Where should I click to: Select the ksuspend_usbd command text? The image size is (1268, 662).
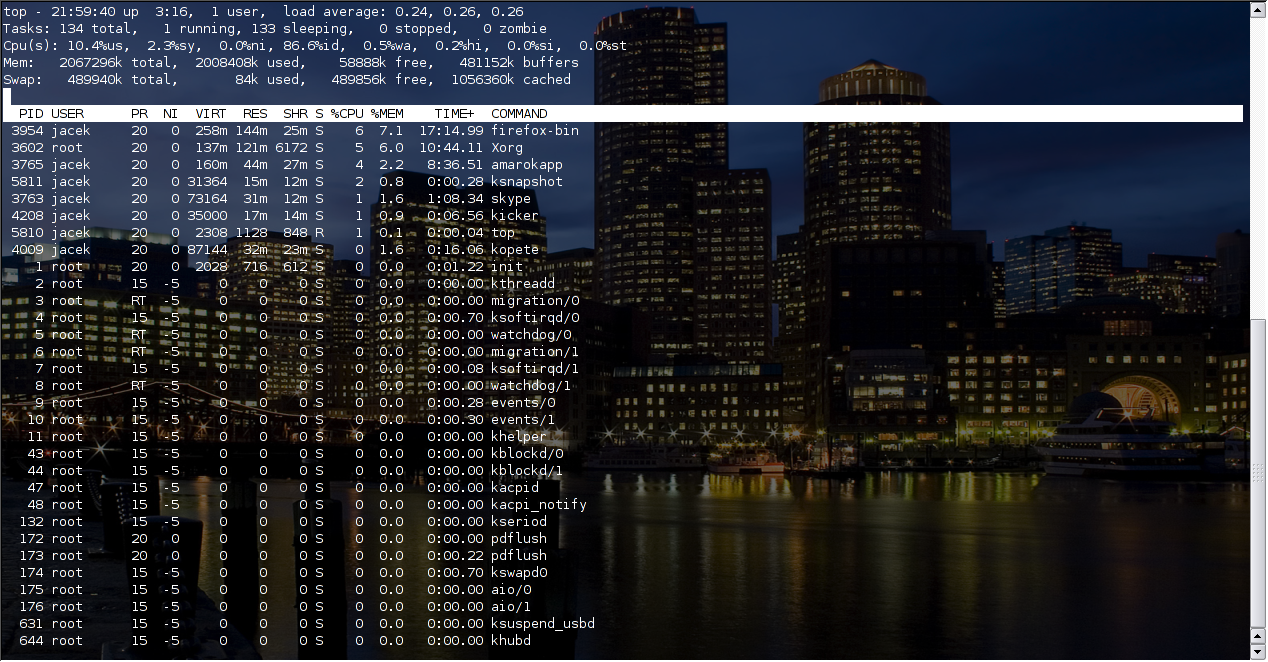(543, 624)
